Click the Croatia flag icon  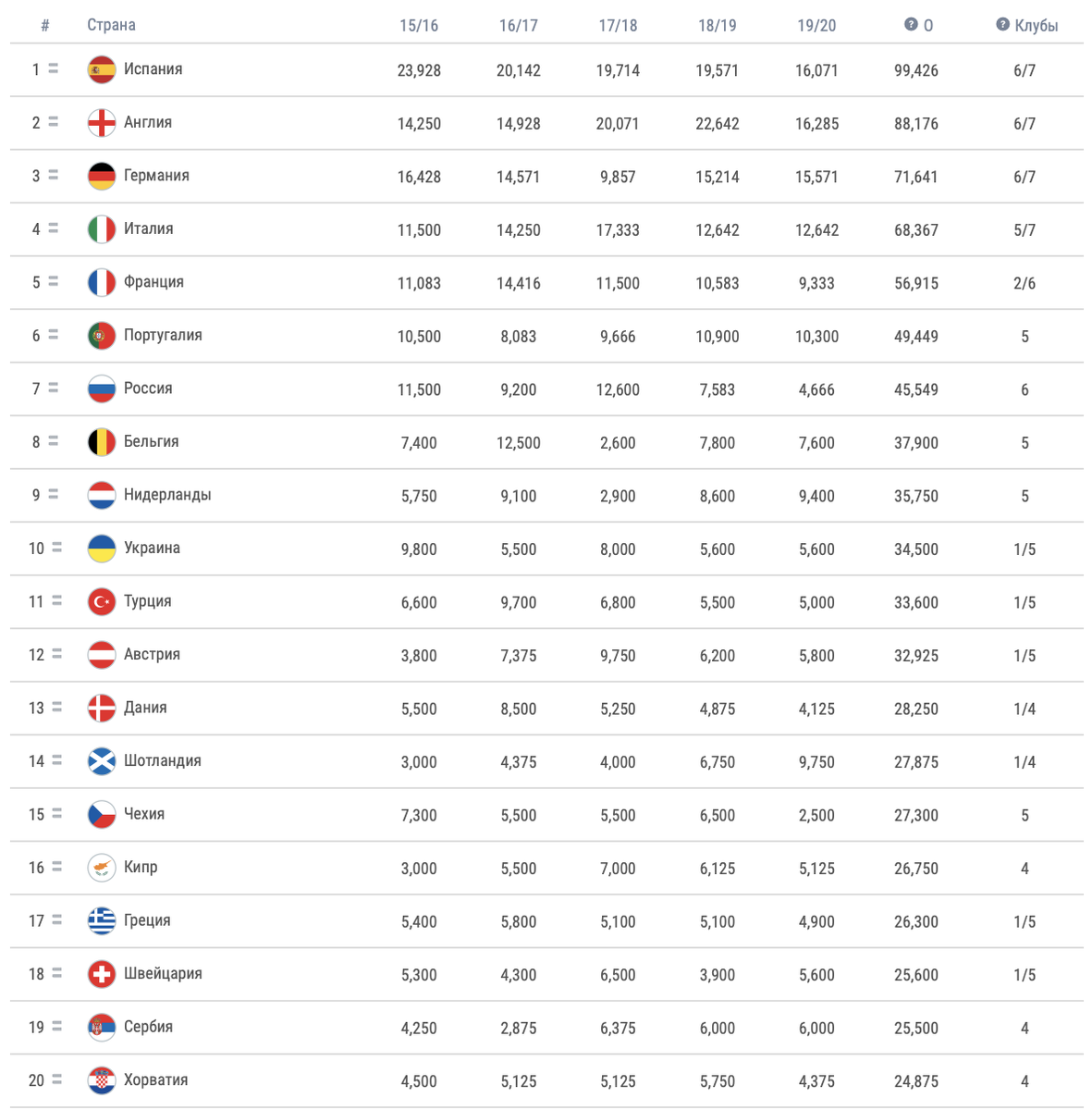pyautogui.click(x=102, y=1080)
